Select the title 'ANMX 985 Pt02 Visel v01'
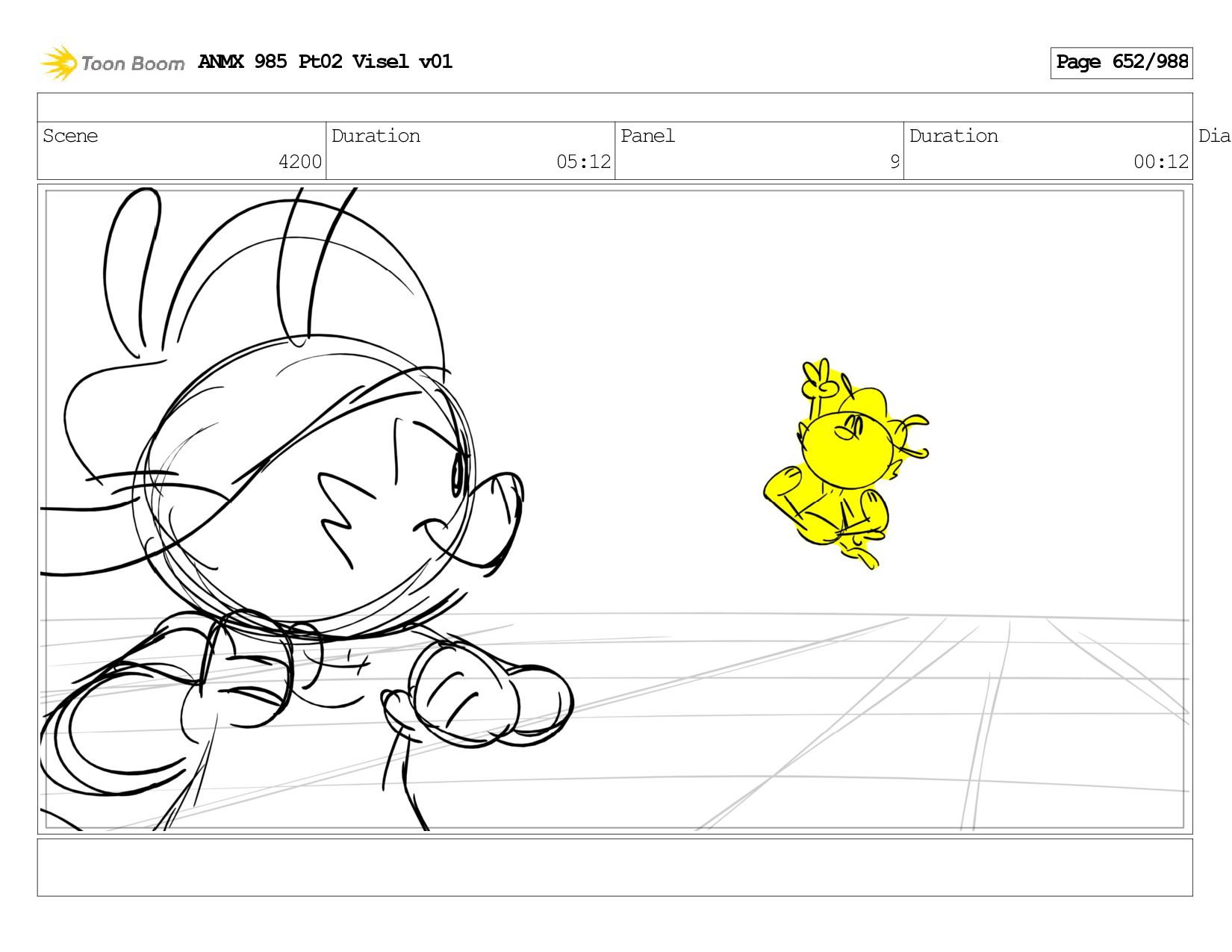Image resolution: width=1232 pixels, height=952 pixels. click(x=325, y=61)
